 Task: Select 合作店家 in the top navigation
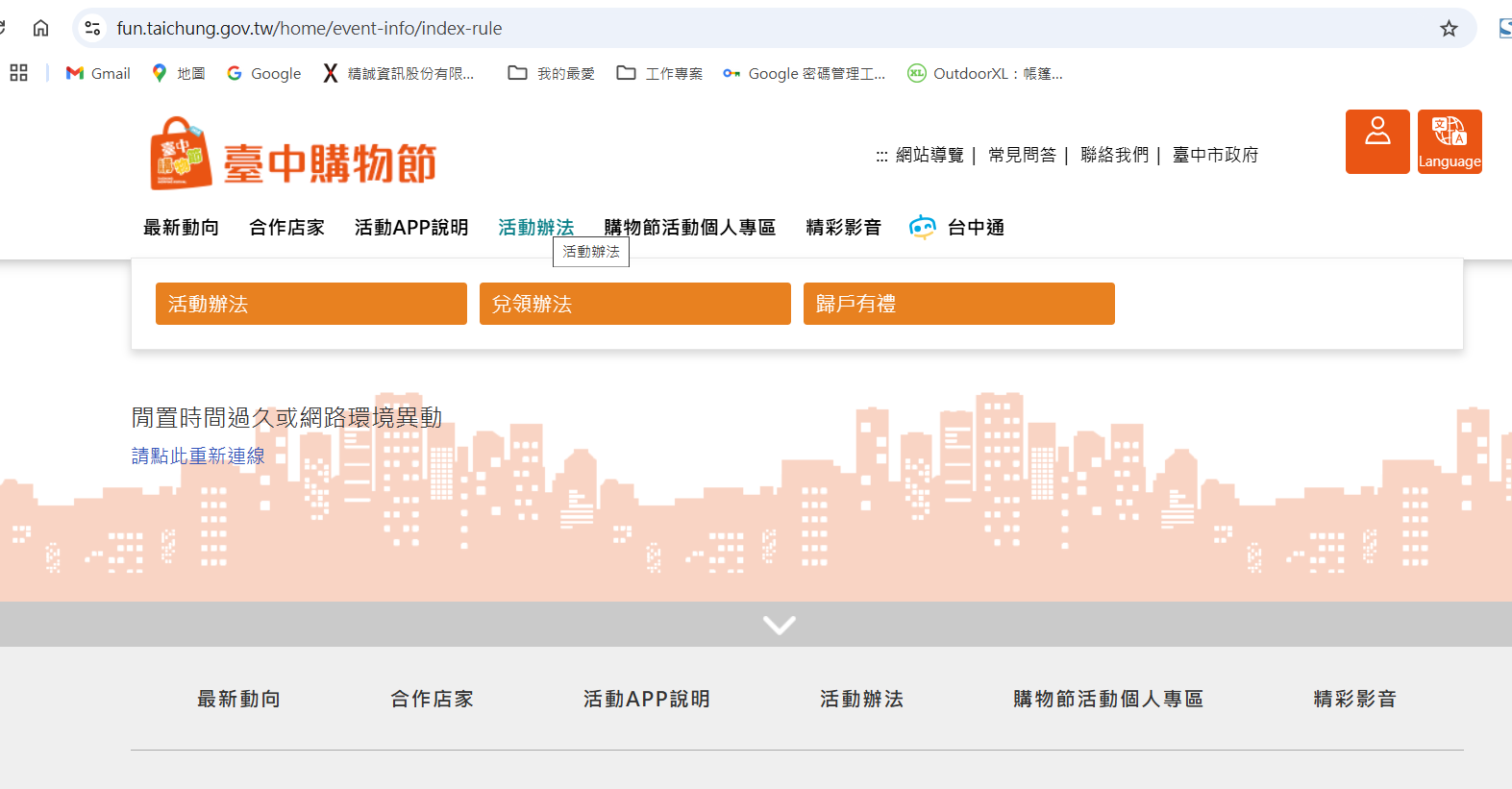point(286,228)
